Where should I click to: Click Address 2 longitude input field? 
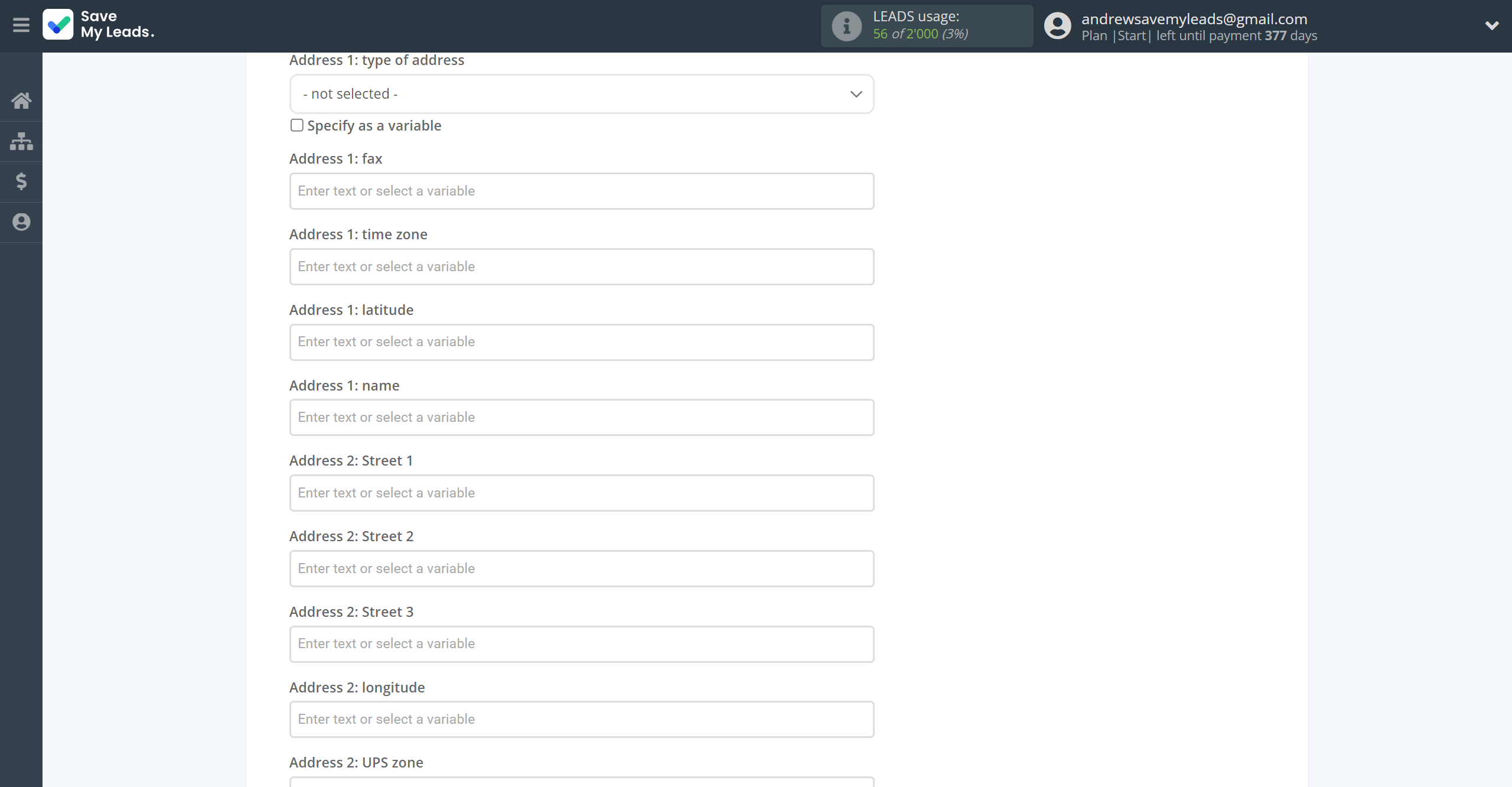pos(581,718)
